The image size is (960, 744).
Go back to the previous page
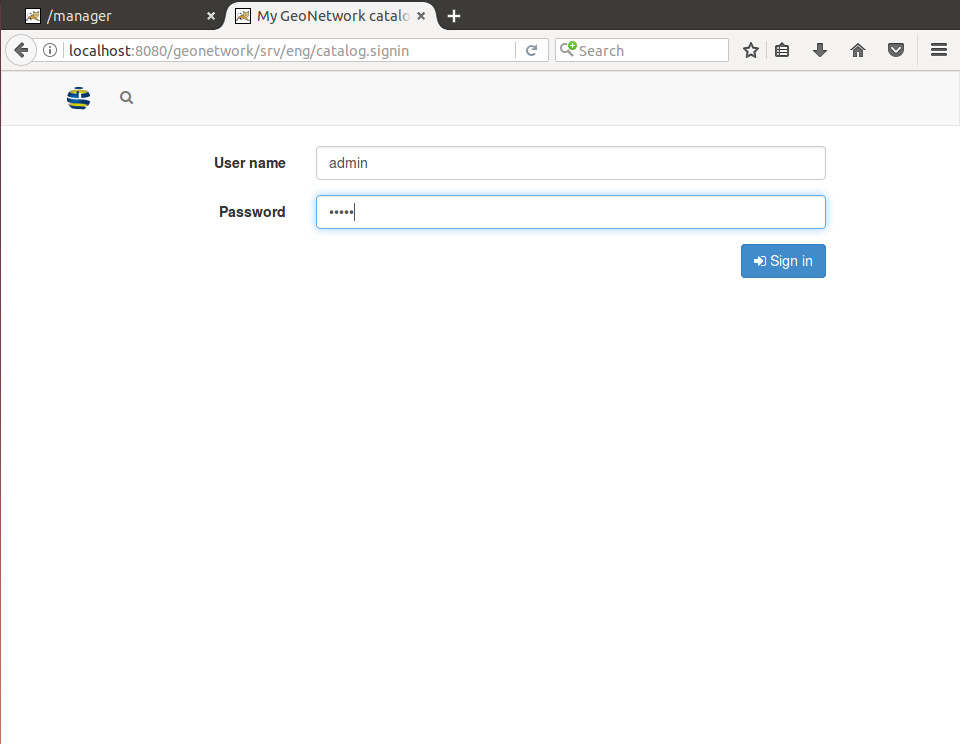pos(20,50)
